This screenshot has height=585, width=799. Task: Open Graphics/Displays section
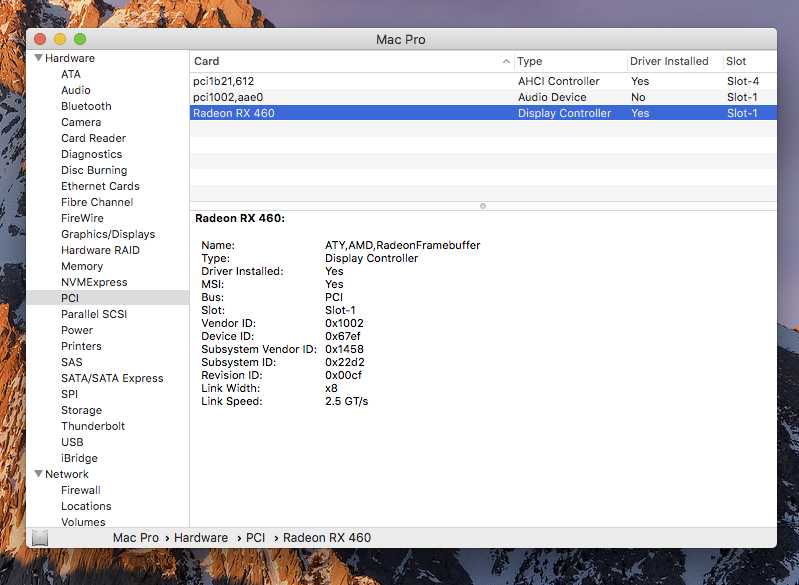pyautogui.click(x=108, y=234)
